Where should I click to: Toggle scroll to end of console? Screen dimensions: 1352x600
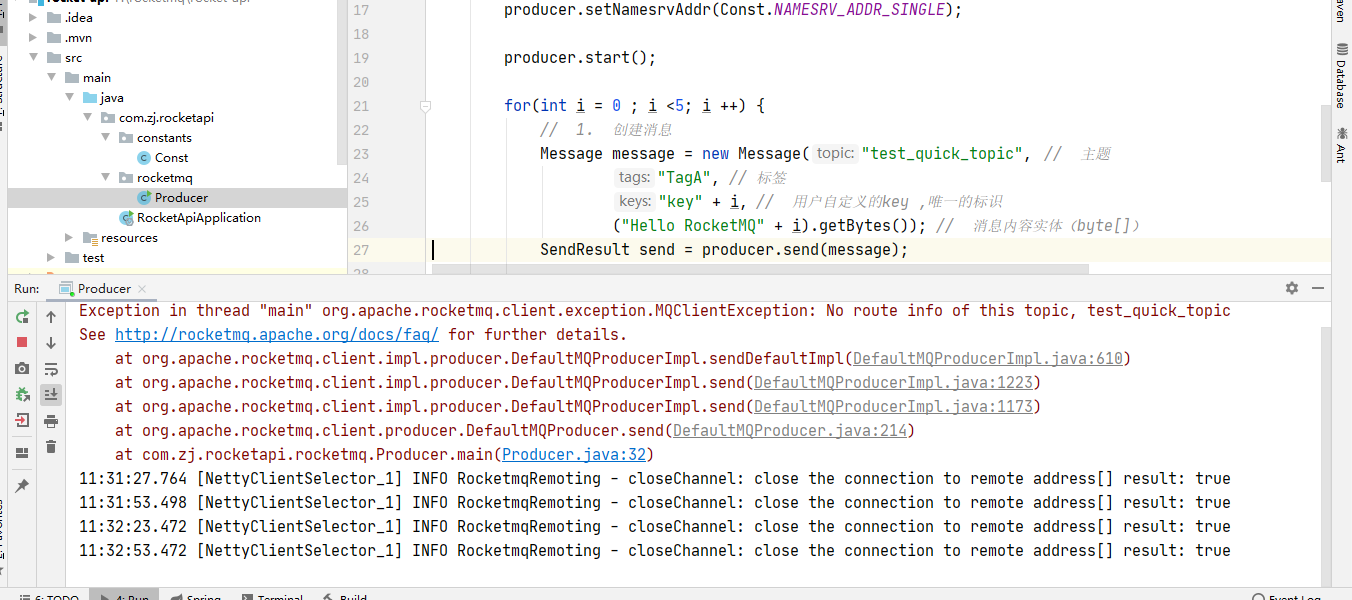click(51, 395)
